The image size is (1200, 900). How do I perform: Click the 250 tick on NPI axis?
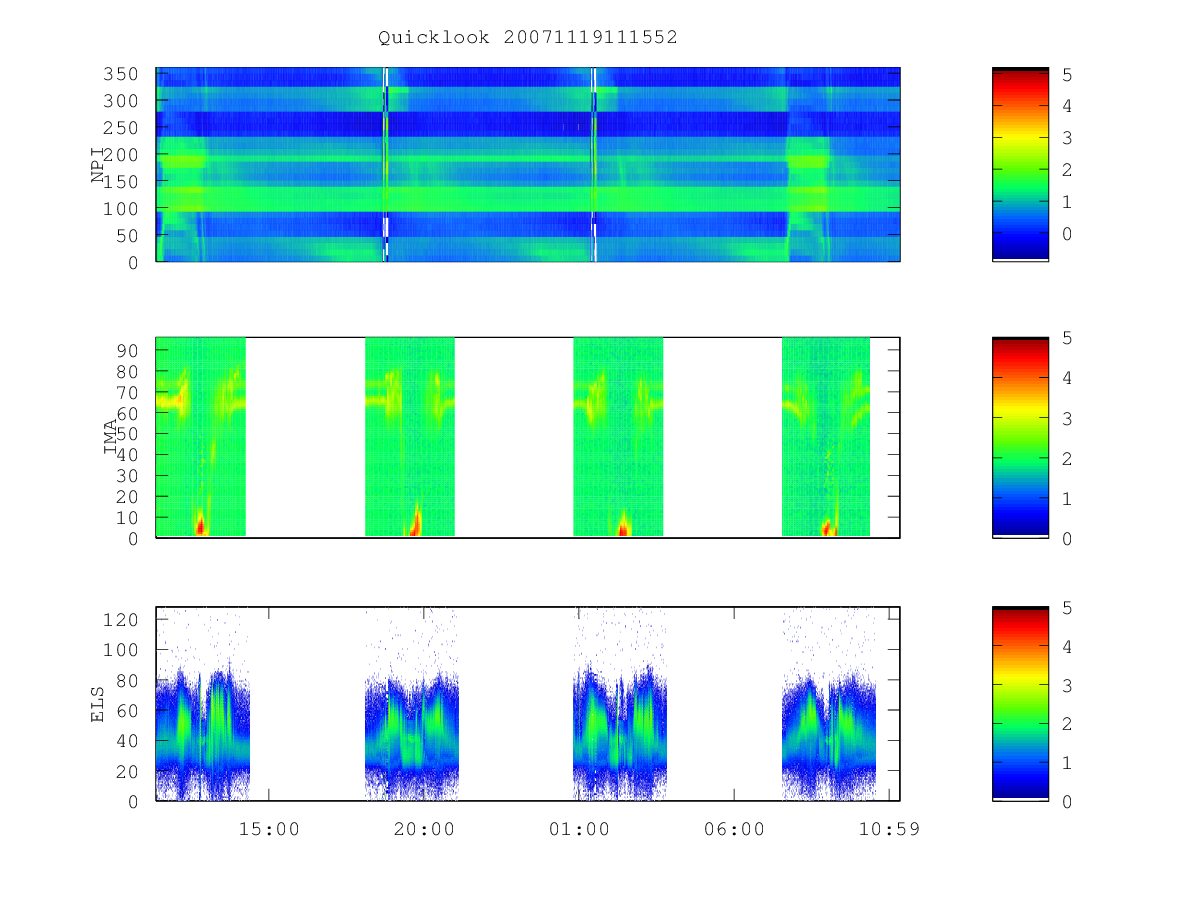tap(121, 128)
